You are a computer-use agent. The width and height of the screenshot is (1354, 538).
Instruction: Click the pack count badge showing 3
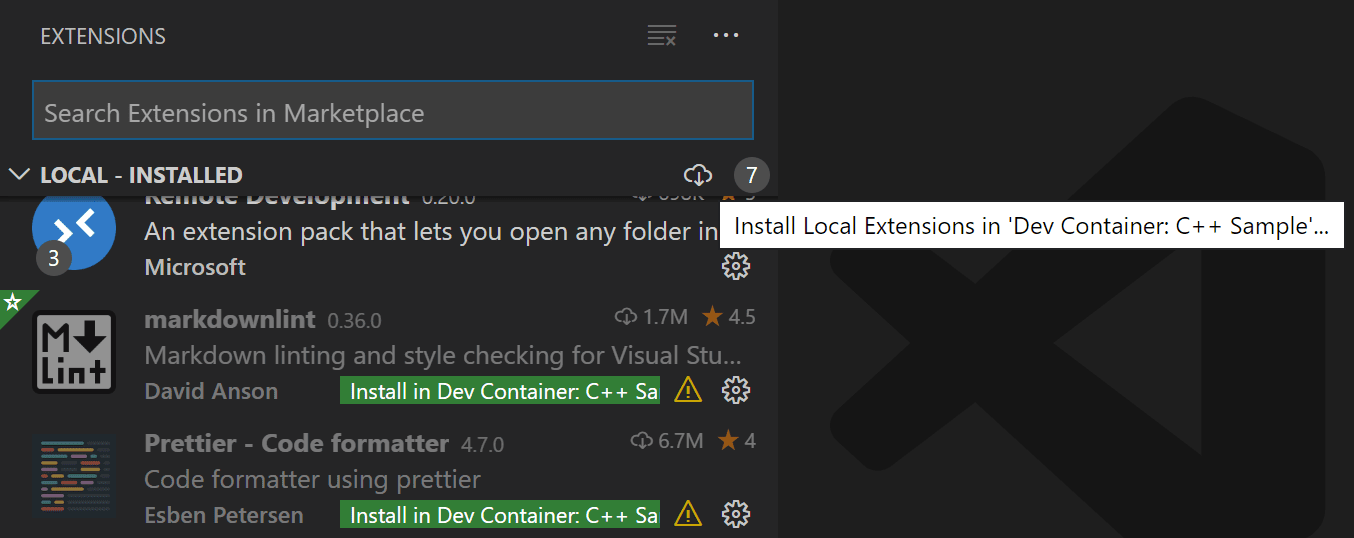coord(54,258)
